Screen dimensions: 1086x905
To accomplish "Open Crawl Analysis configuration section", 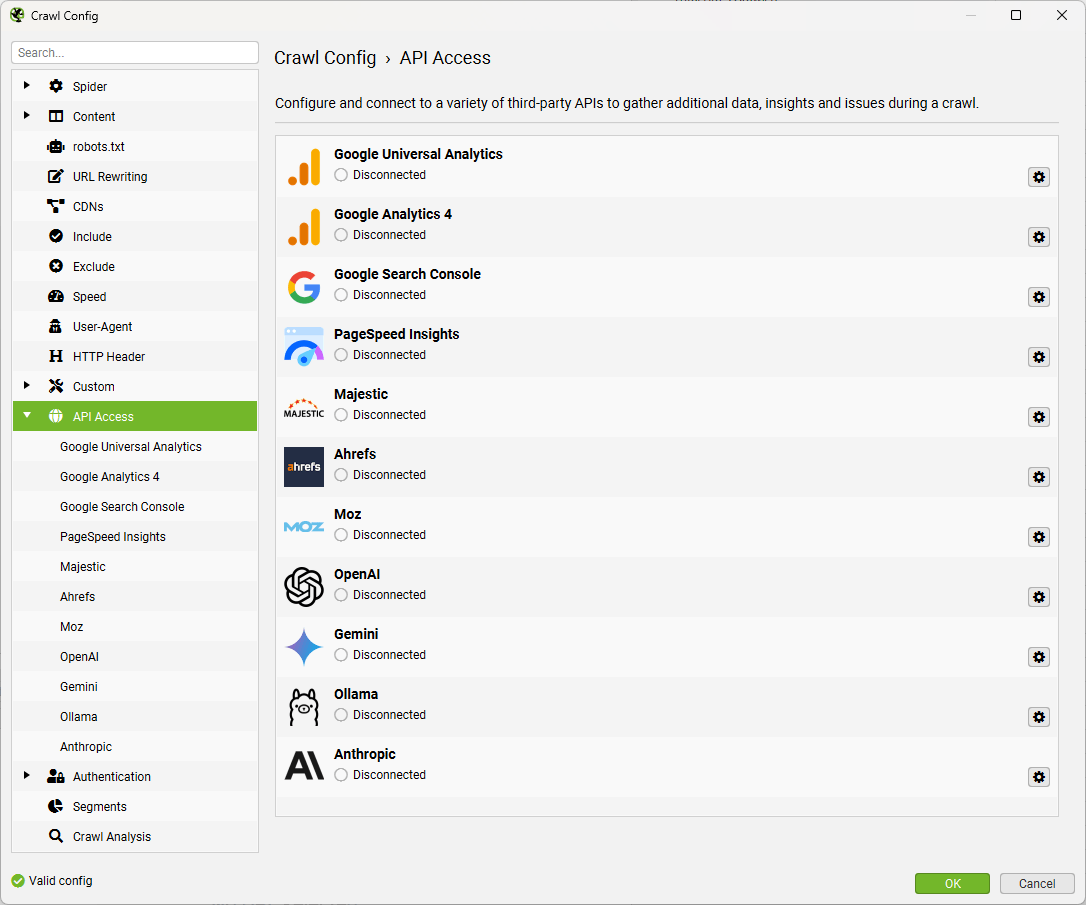I will pos(135,836).
